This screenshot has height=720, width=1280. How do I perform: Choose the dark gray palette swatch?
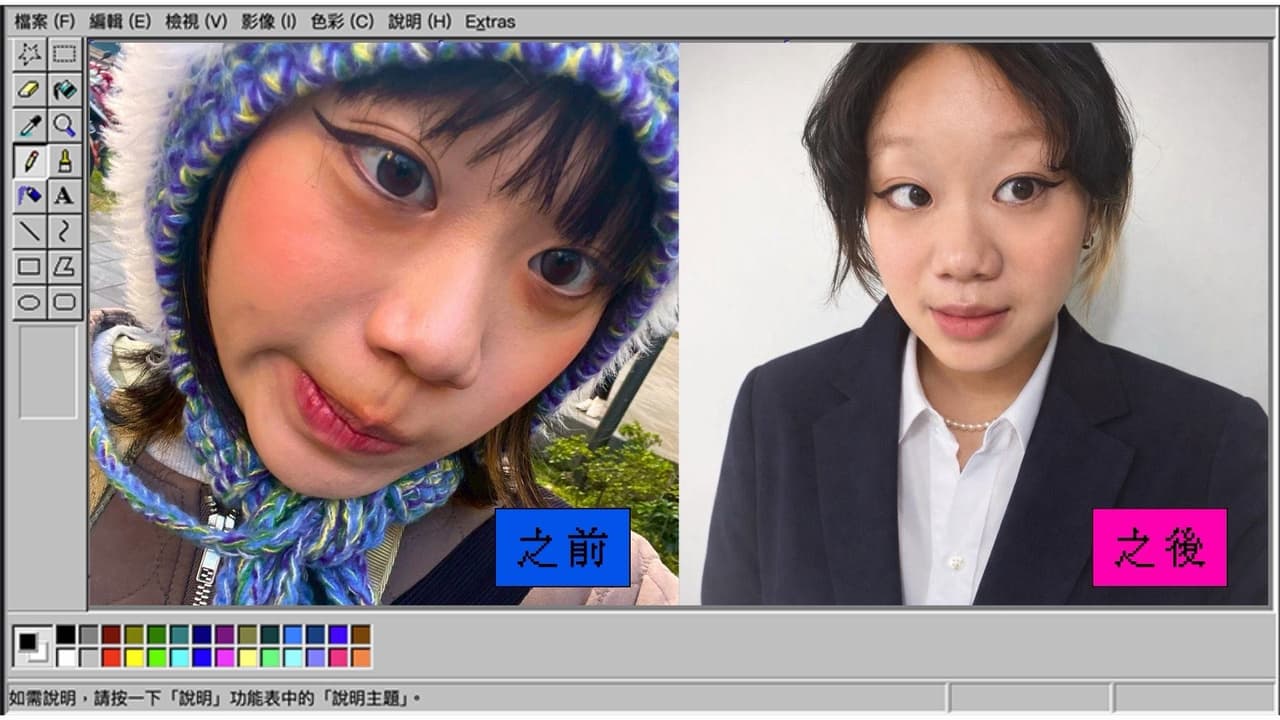click(x=90, y=634)
